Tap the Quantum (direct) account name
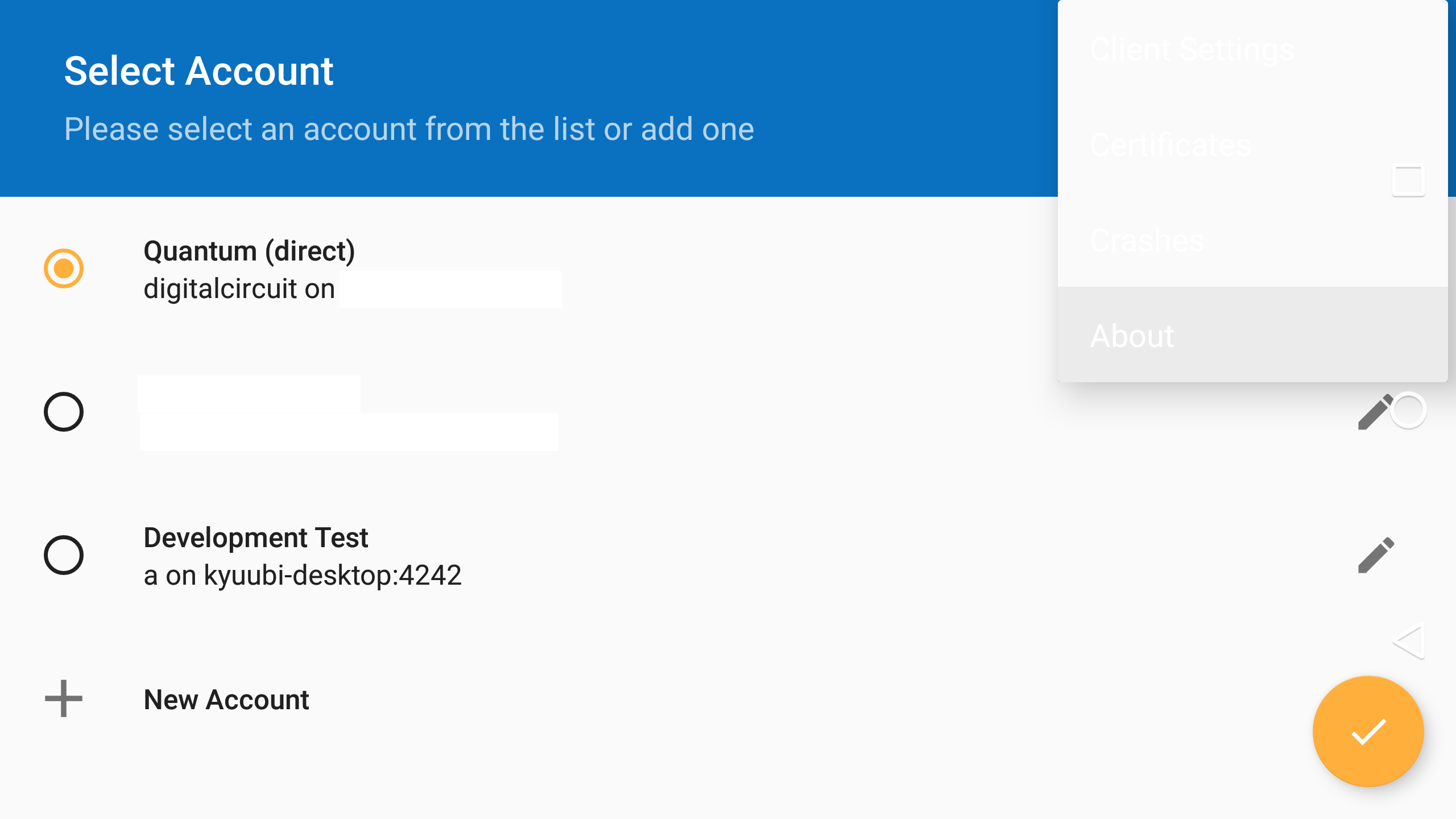 [249, 251]
